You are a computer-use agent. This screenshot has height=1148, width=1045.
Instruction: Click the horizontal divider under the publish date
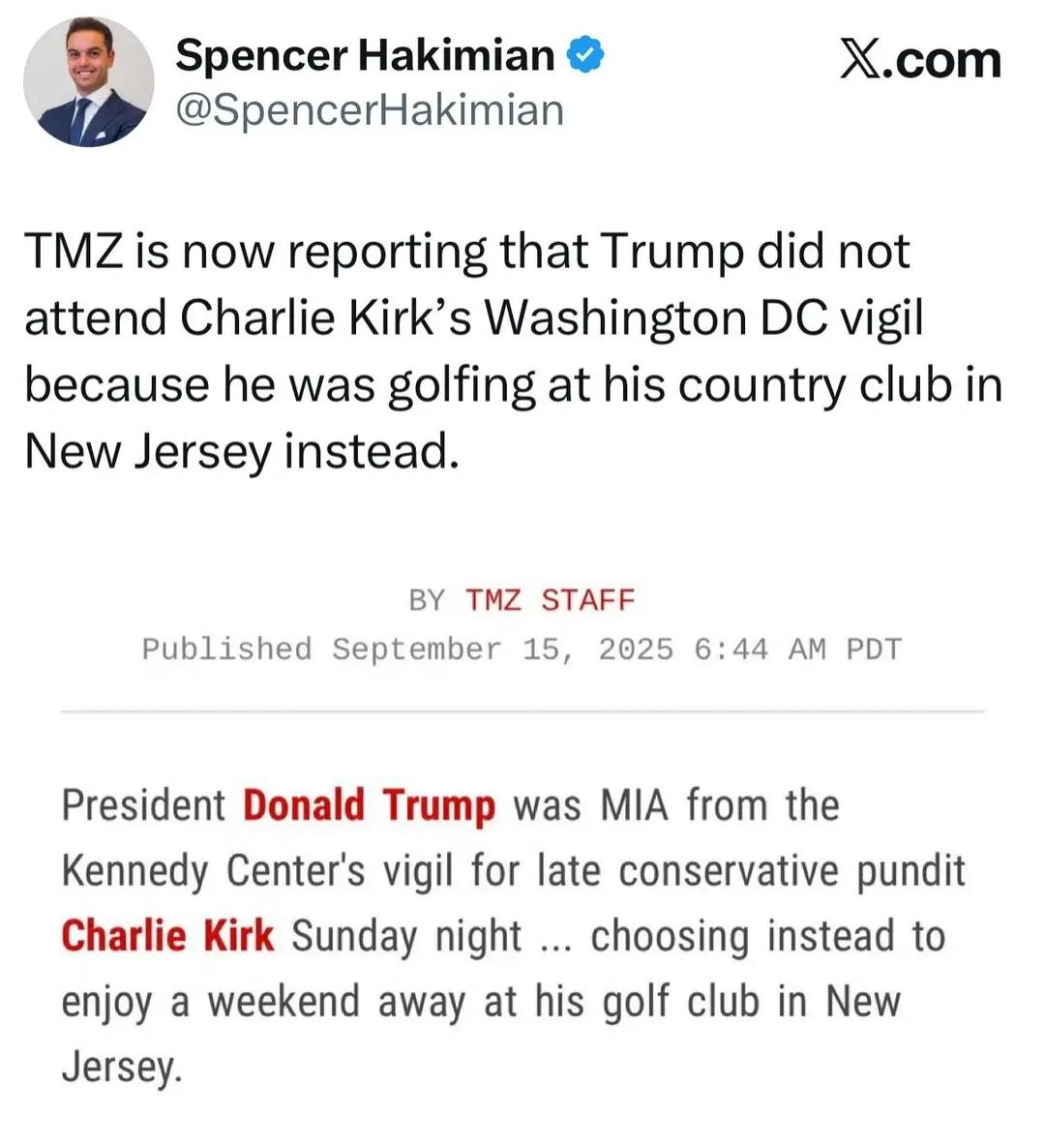pyautogui.click(x=522, y=711)
